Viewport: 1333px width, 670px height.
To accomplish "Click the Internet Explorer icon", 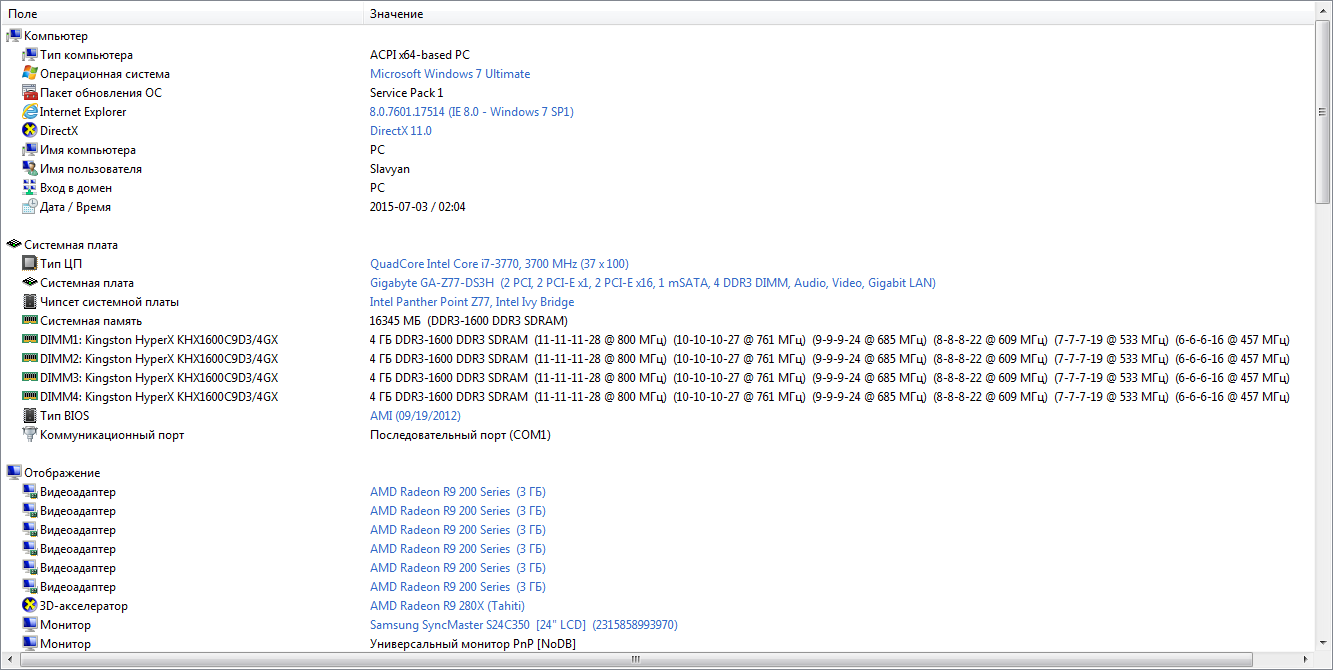I will [x=30, y=112].
